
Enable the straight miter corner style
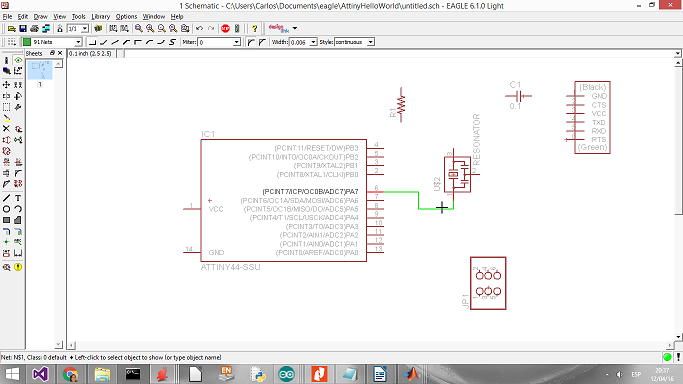(262, 42)
